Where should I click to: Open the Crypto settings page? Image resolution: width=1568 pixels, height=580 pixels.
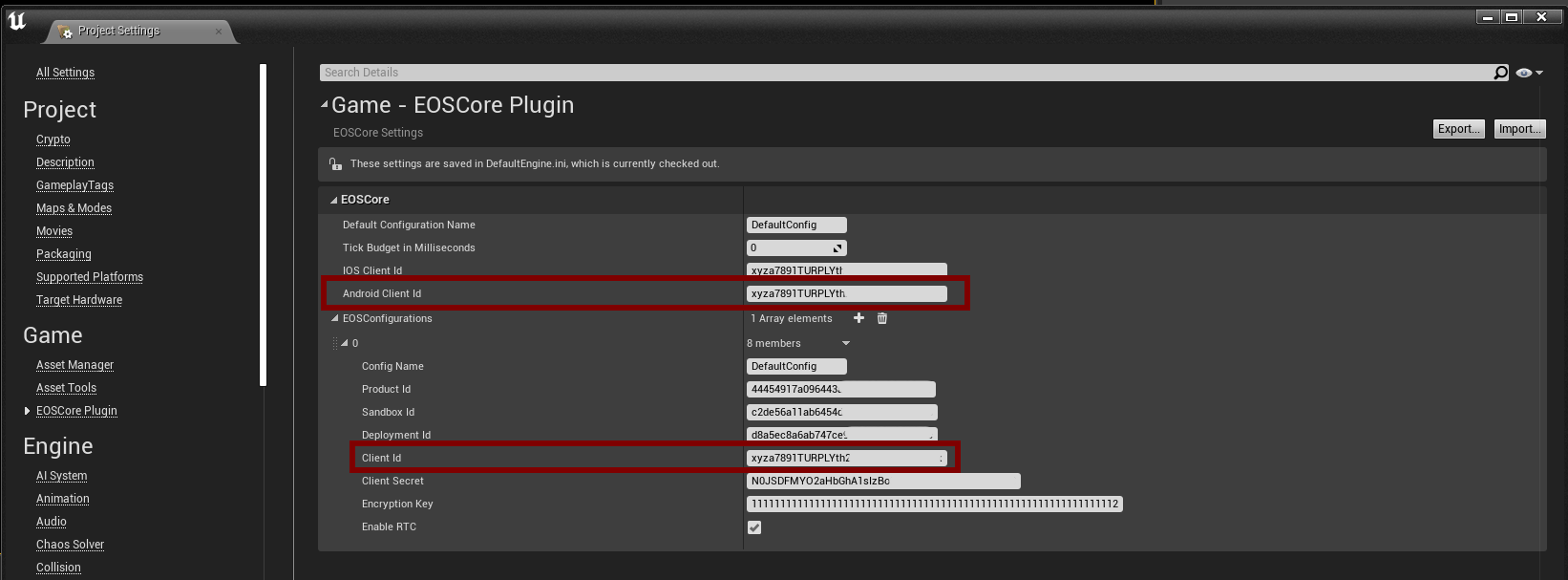pos(53,140)
